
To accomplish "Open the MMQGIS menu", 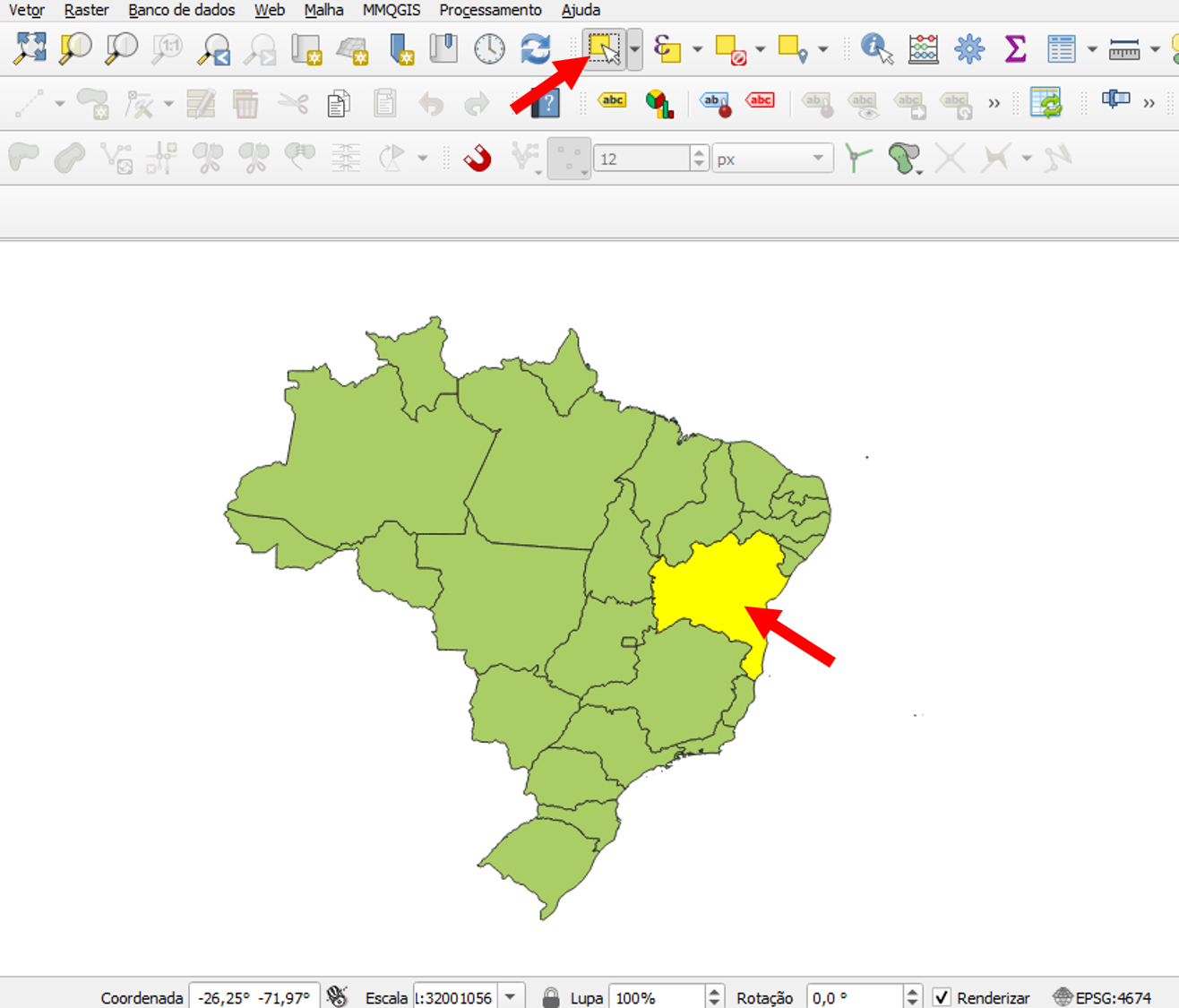I will point(391,10).
